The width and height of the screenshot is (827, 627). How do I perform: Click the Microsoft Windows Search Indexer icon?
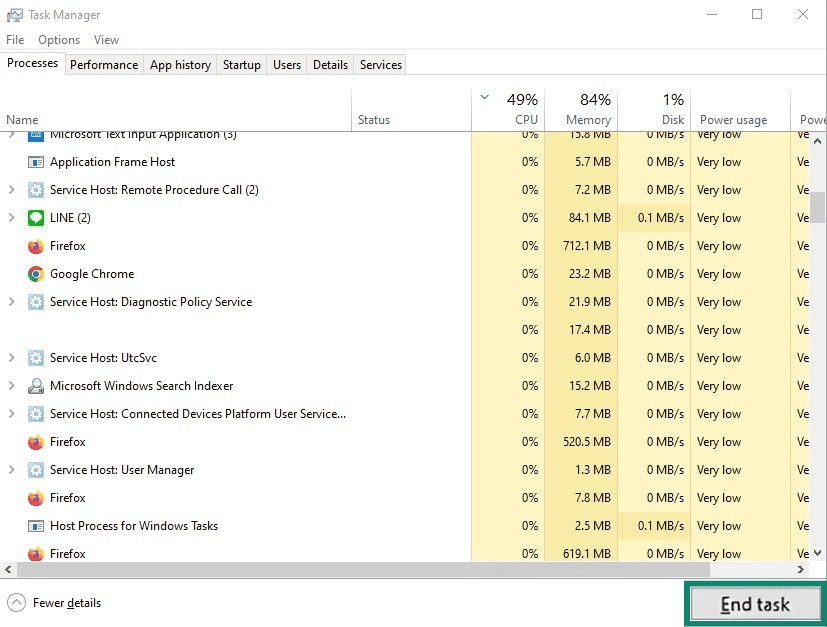(x=36, y=386)
